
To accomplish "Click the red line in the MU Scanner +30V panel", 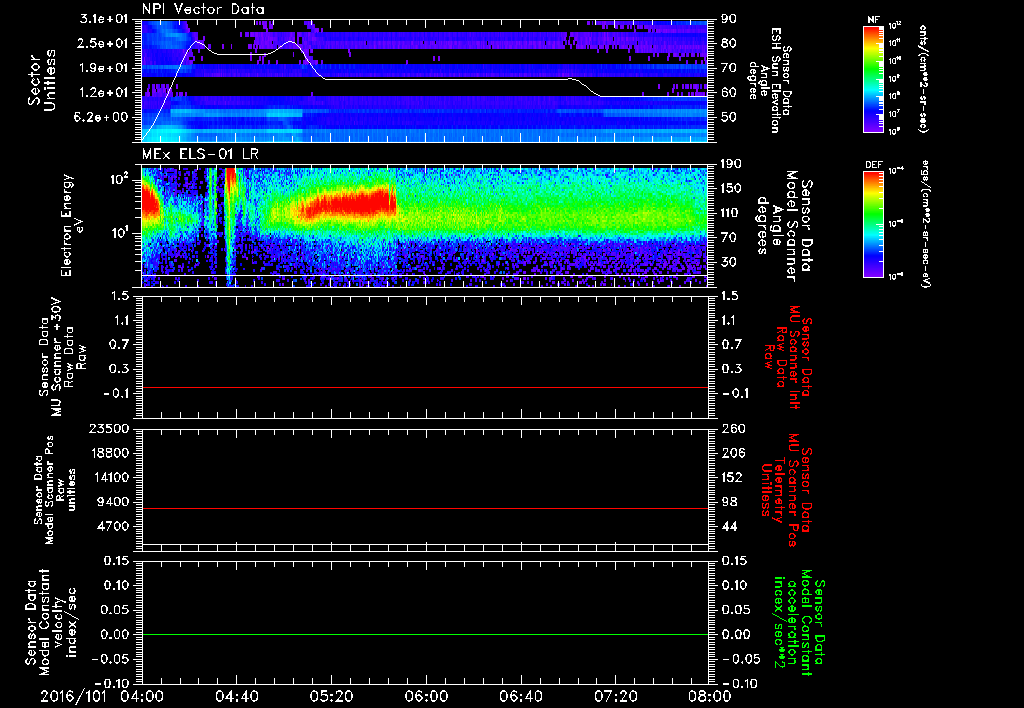I will pos(424,387).
